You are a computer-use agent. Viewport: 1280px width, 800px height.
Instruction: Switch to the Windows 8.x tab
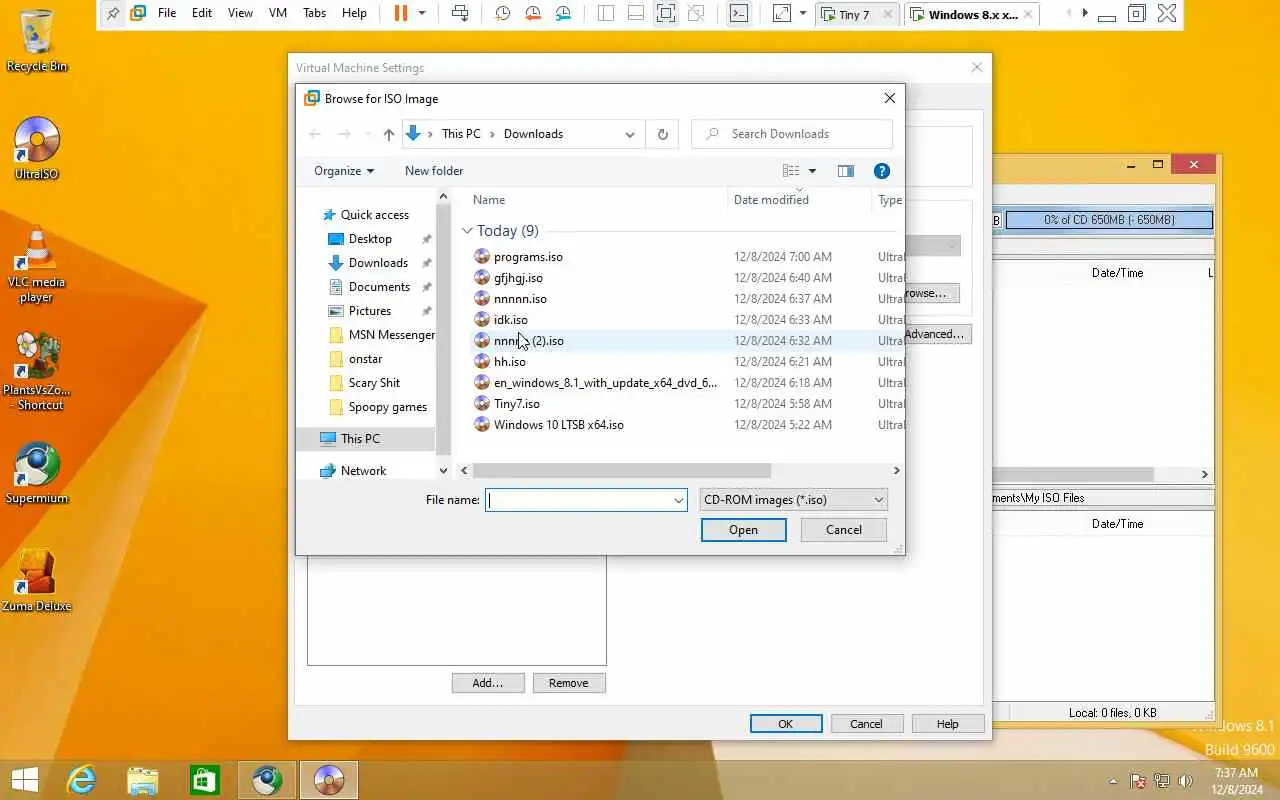pyautogui.click(x=971, y=14)
